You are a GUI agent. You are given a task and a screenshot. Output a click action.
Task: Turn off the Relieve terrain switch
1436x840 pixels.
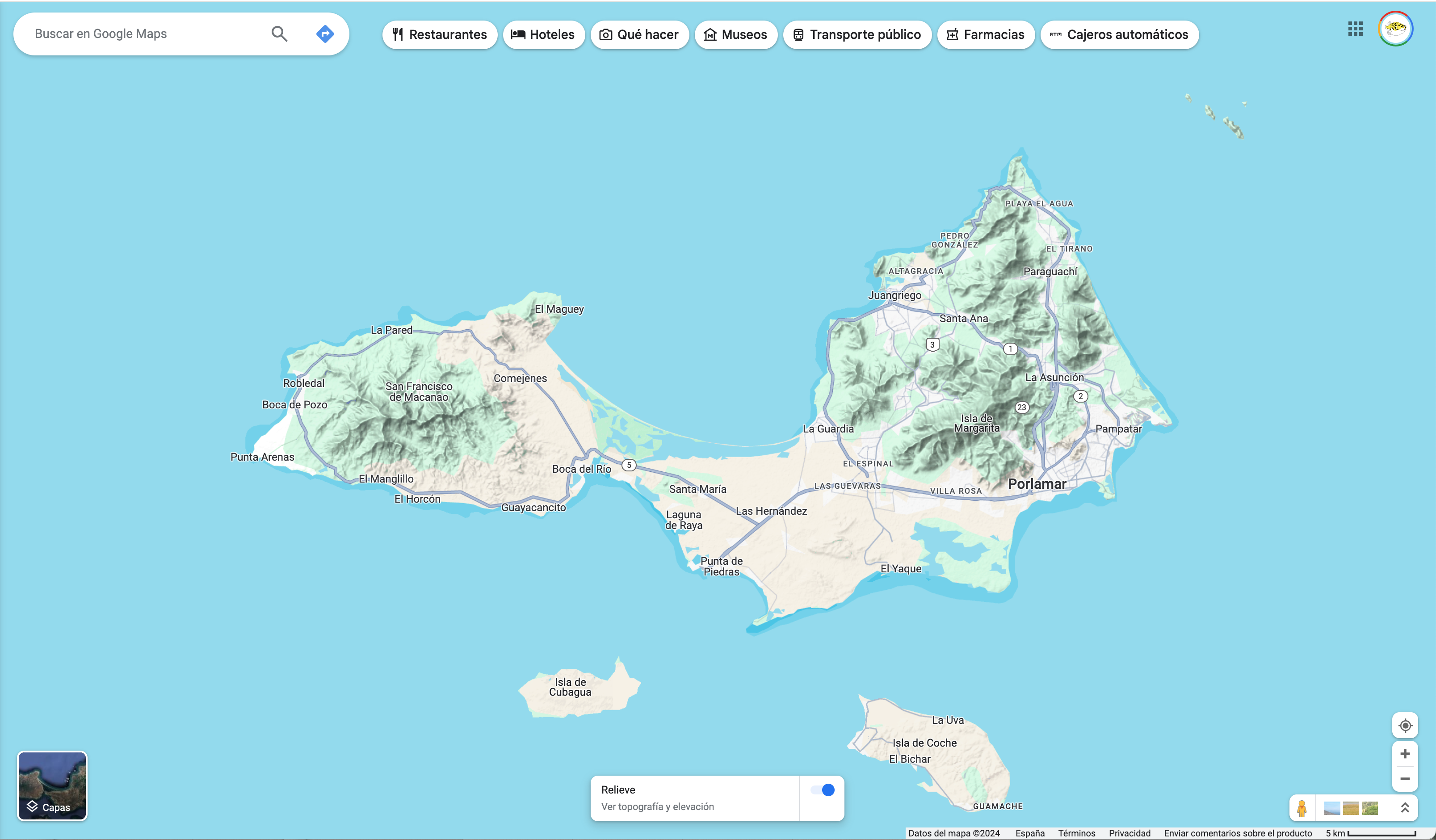(822, 790)
